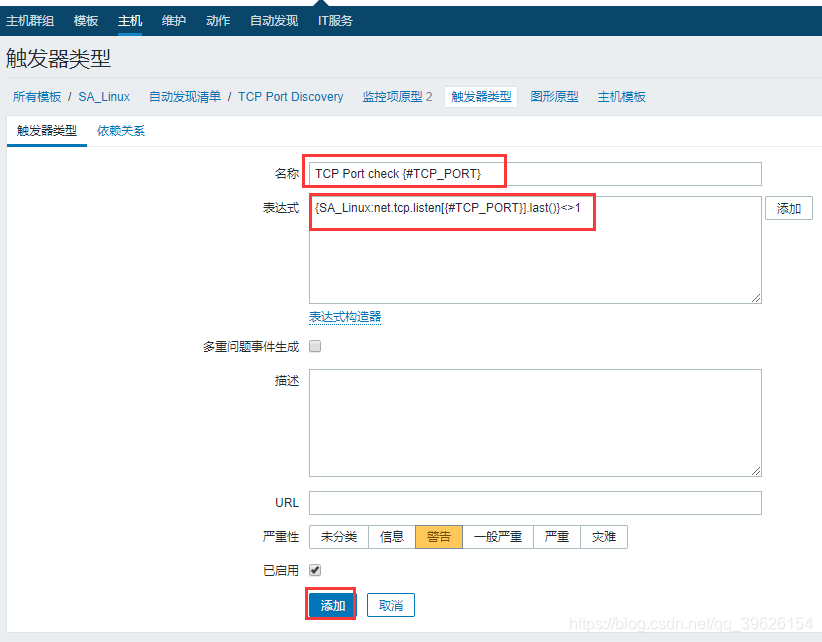Click 添加 button beside expression box
This screenshot has height=642, width=822.
[x=788, y=208]
